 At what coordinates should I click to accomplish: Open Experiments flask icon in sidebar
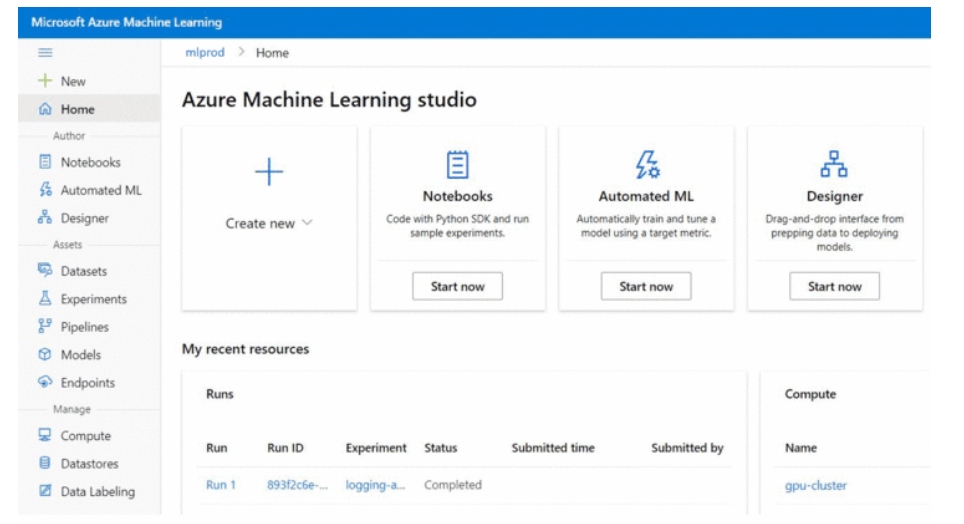click(45, 298)
